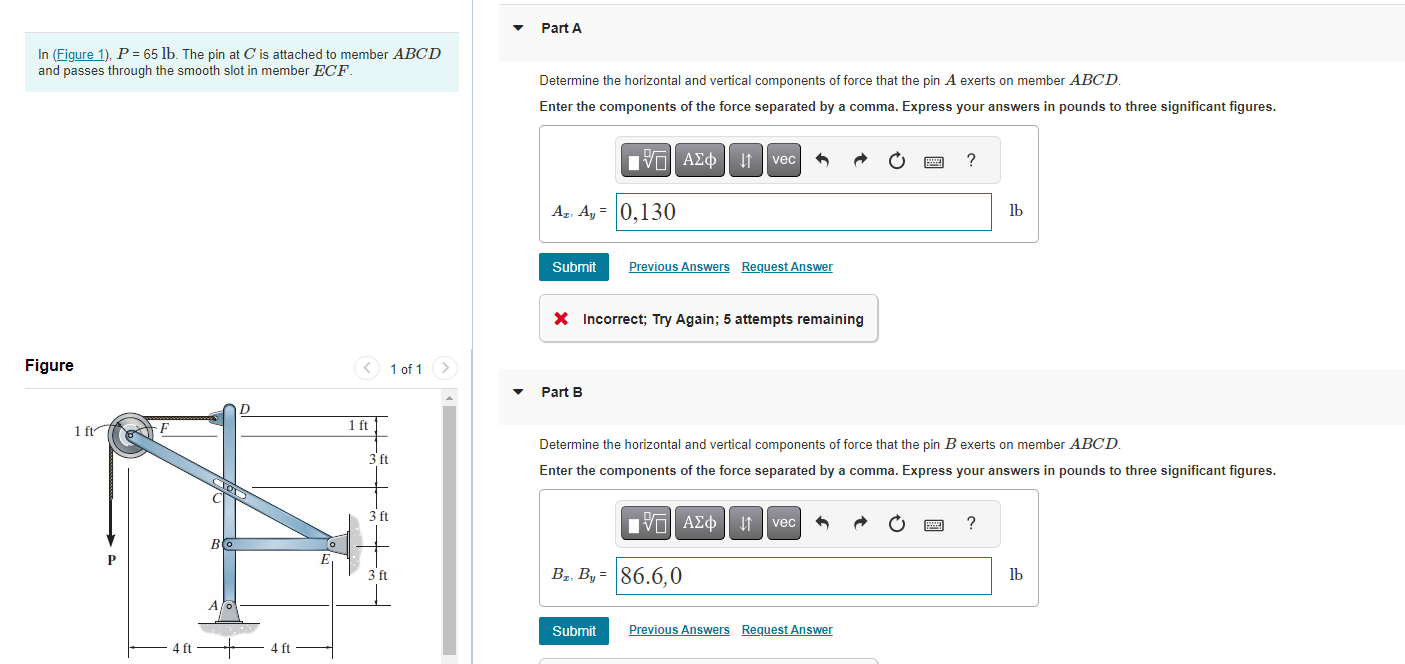Viewport: 1405px width, 664px height.
Task: Undo input using the back arrow in Part A
Action: [x=824, y=160]
